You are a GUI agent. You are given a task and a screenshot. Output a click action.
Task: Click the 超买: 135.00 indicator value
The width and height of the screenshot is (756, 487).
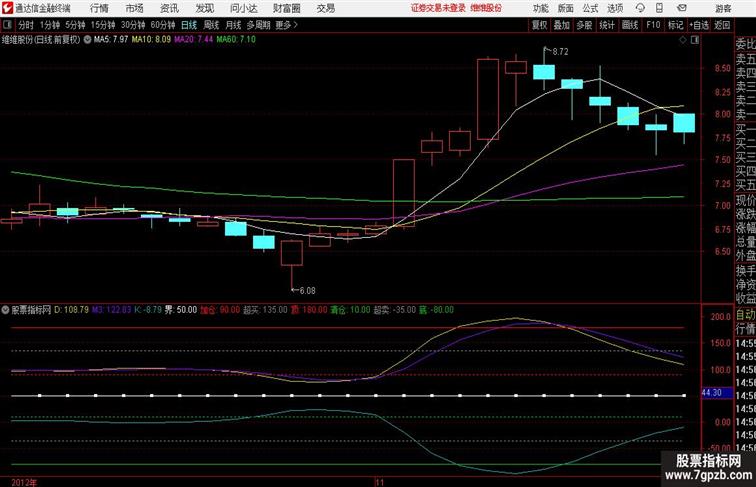265,310
